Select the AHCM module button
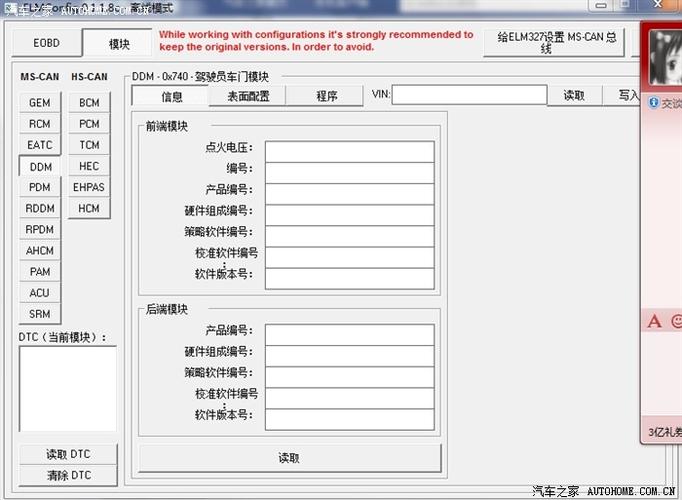 tap(40, 250)
